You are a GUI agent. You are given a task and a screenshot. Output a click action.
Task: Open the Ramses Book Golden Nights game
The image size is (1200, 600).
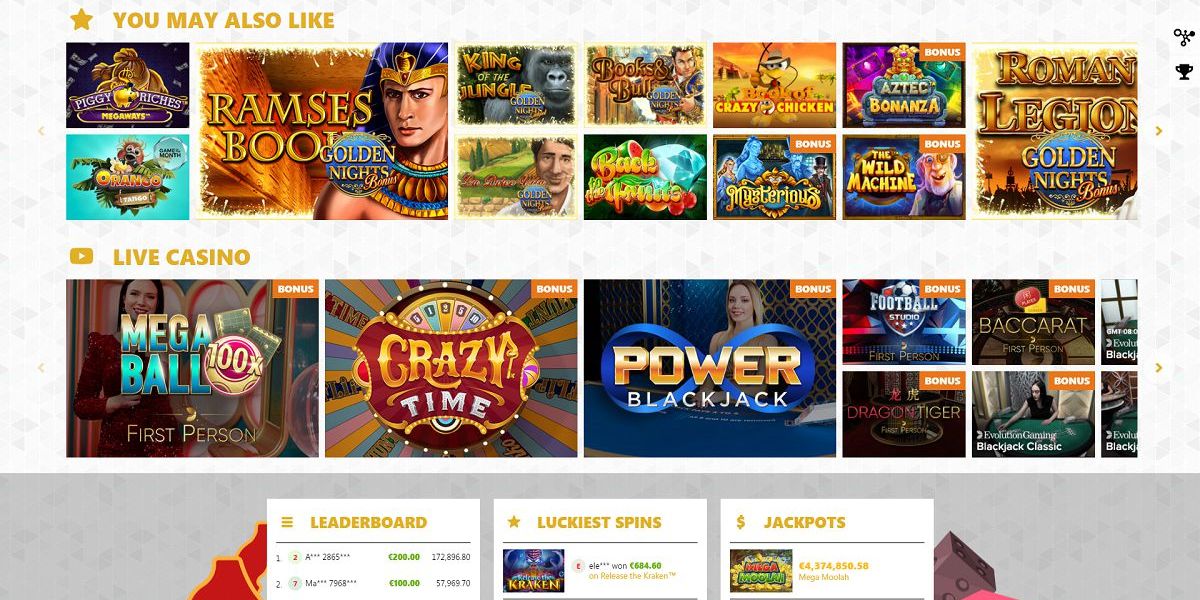[x=322, y=131]
